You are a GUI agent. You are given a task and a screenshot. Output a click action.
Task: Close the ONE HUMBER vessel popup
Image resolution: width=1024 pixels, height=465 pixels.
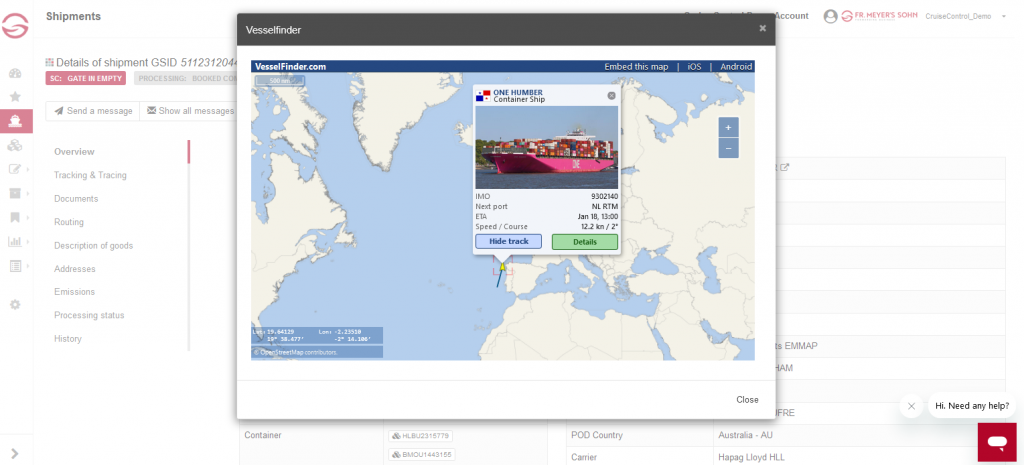[x=611, y=95]
